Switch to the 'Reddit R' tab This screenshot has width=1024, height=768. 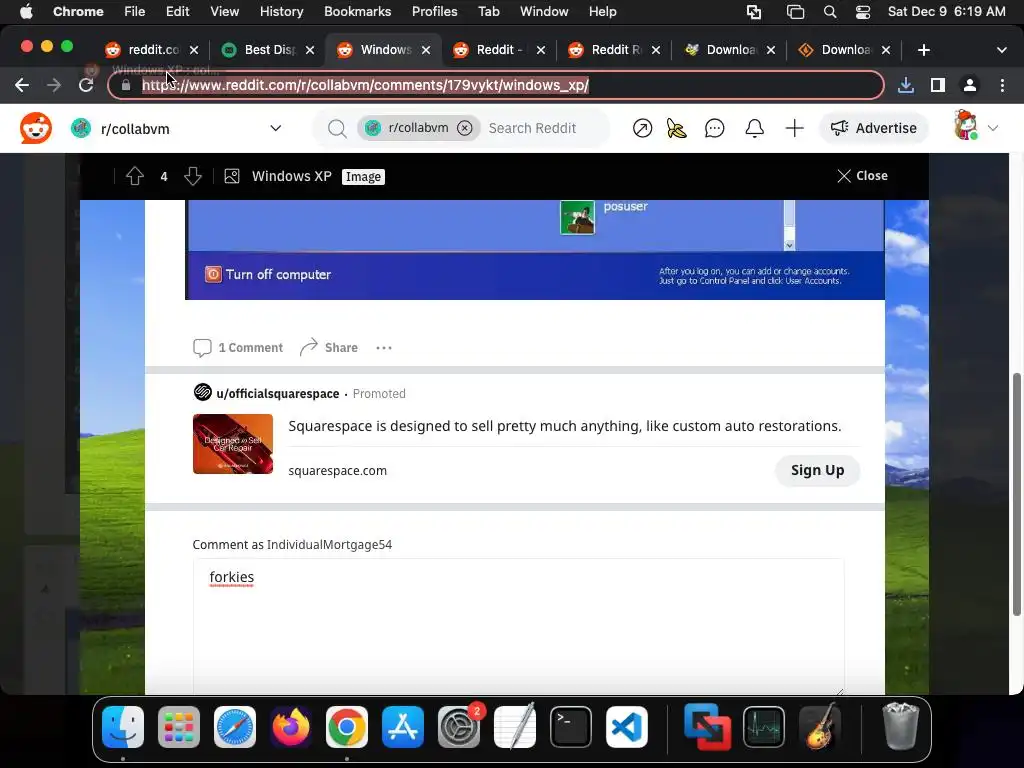(x=614, y=50)
